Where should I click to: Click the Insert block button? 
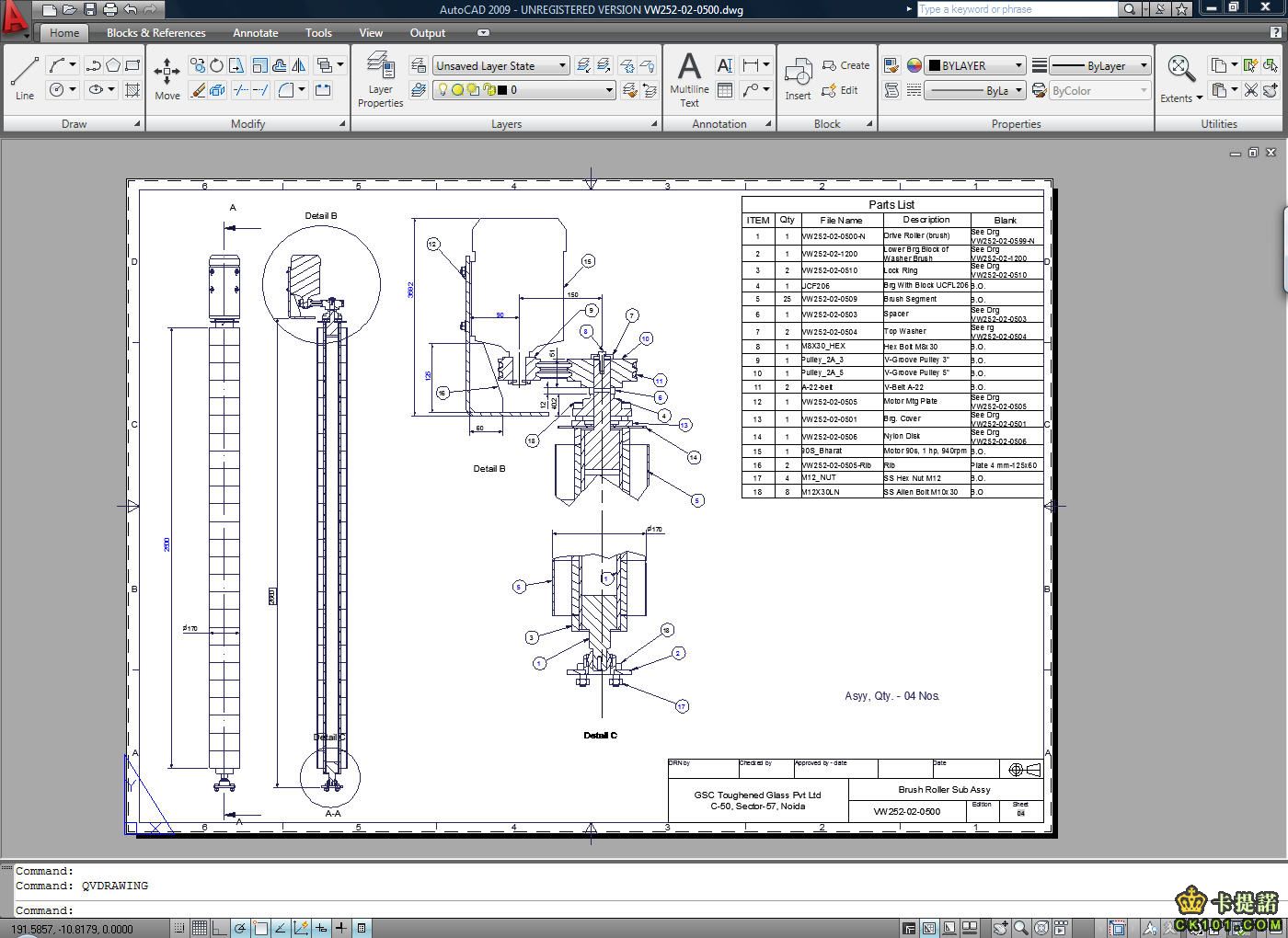tap(798, 79)
